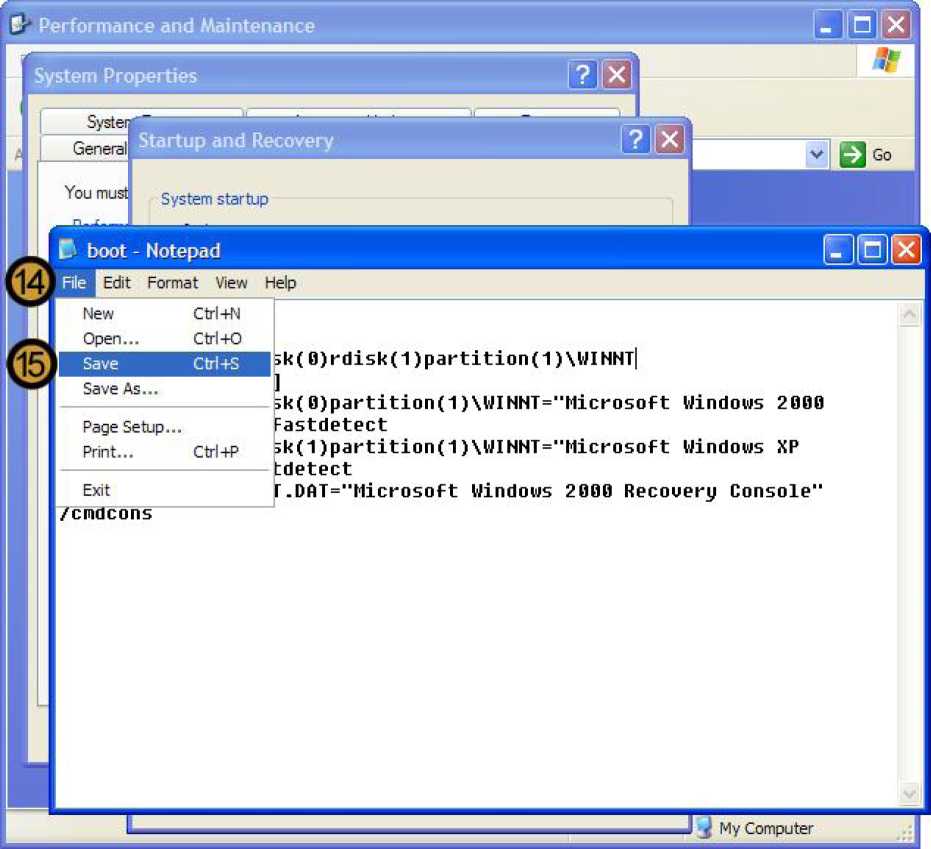Open the File menu in Notepad
Screen dimensions: 931x849
[74, 283]
